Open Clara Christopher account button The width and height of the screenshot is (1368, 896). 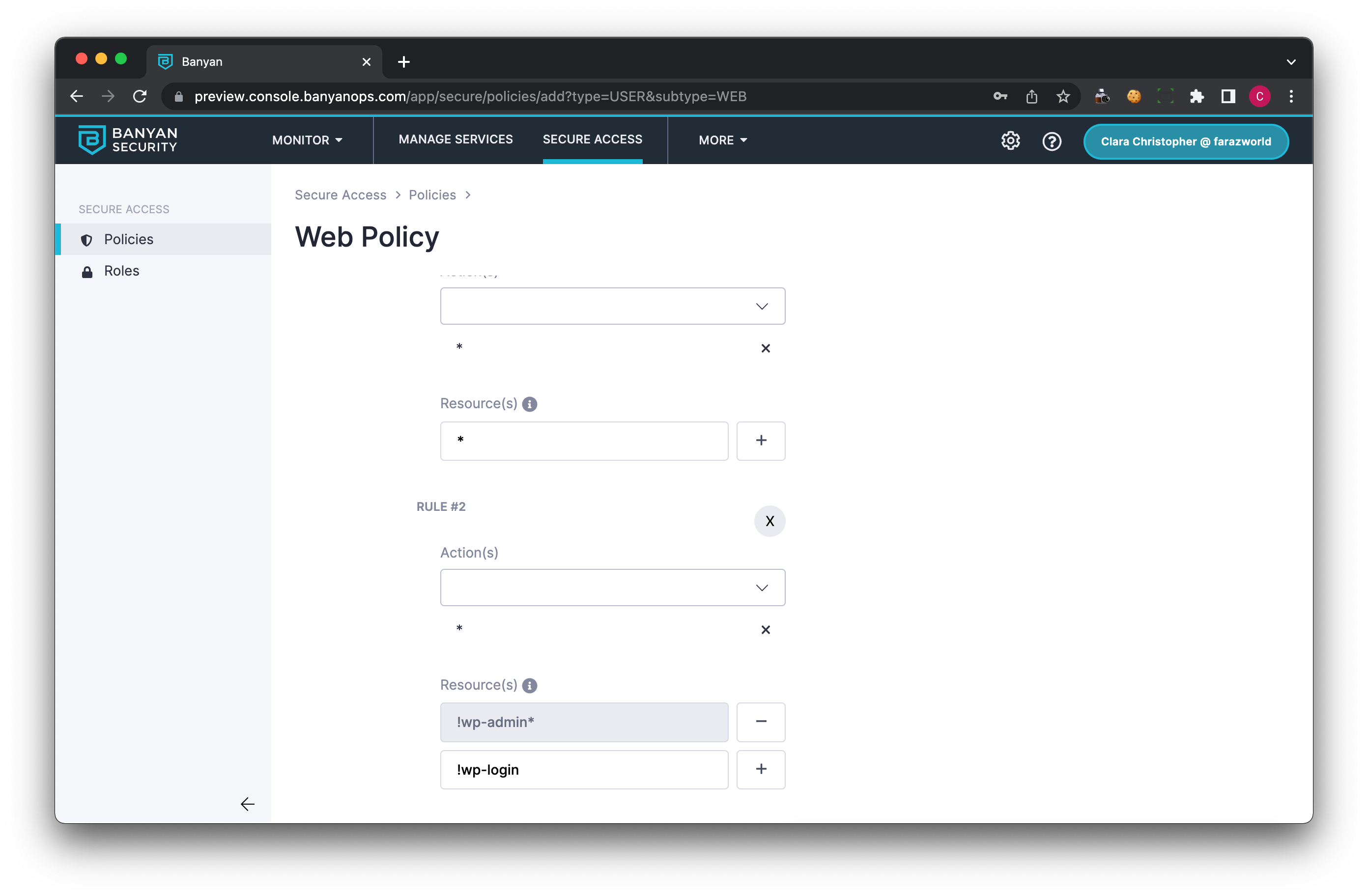coord(1185,141)
